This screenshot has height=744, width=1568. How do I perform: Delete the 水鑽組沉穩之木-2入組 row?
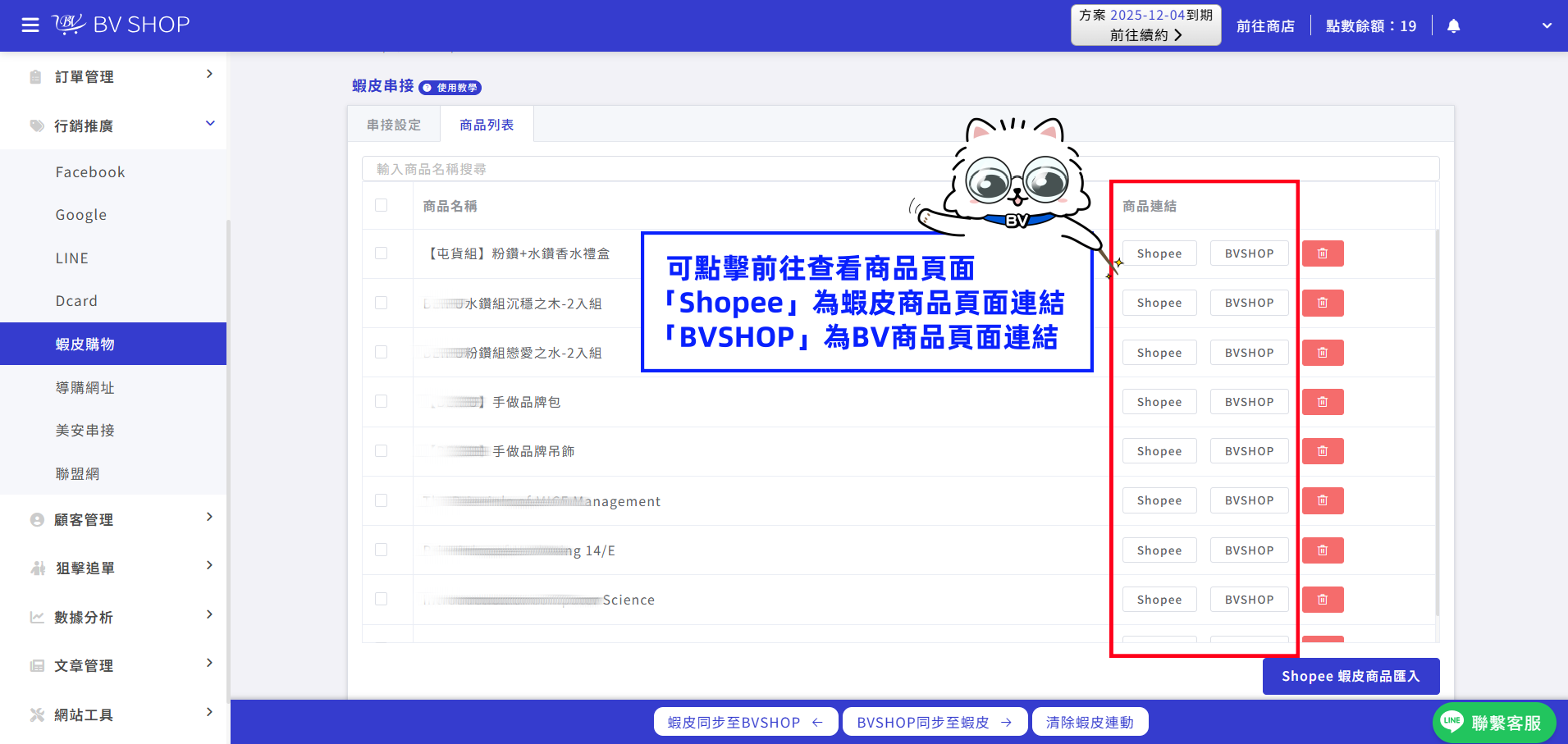pyautogui.click(x=1323, y=303)
